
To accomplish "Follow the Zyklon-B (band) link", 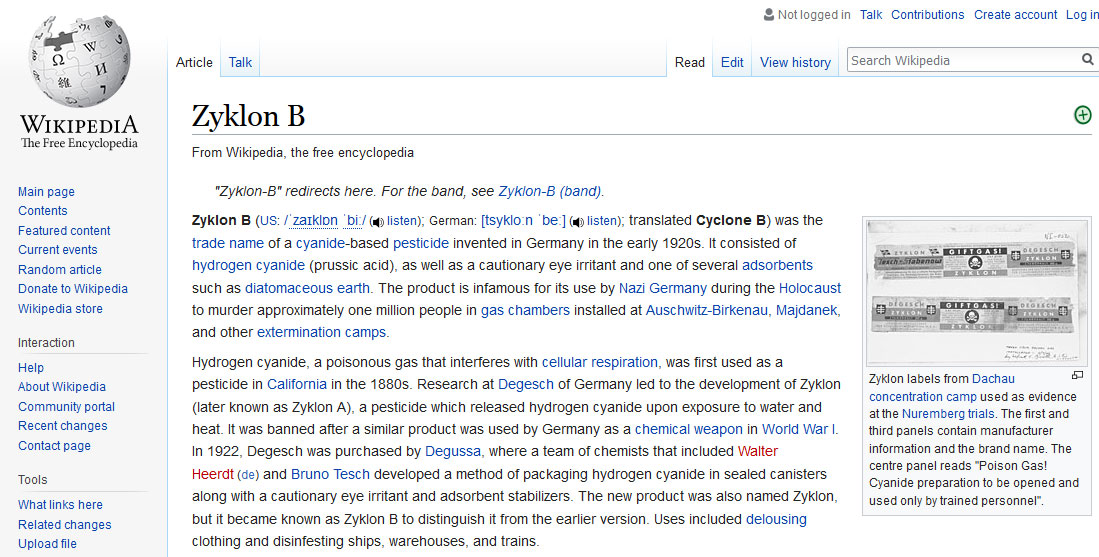I will coord(550,191).
